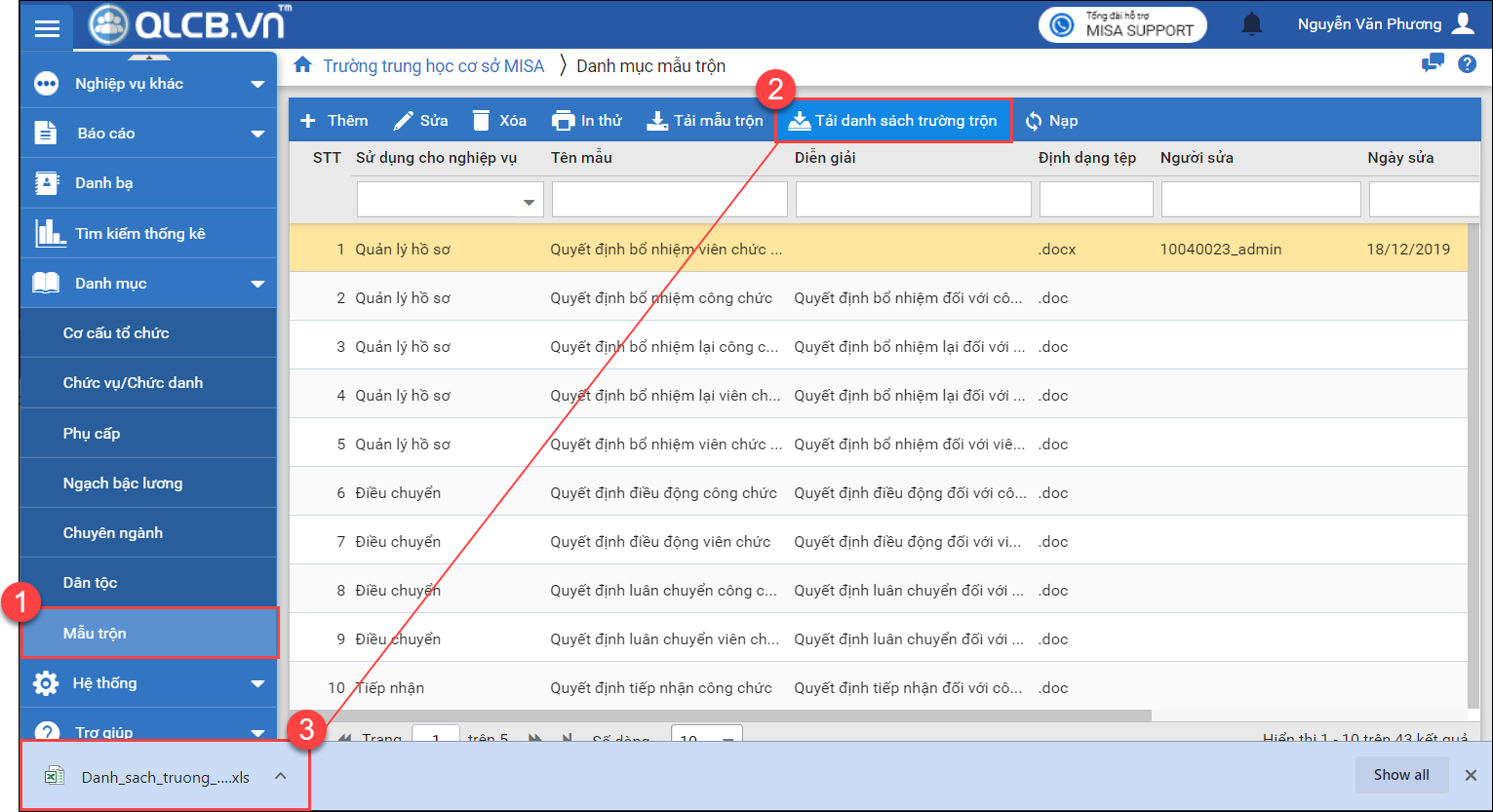This screenshot has width=1493, height=812.
Task: Click the help question mark icon
Action: point(1467,64)
